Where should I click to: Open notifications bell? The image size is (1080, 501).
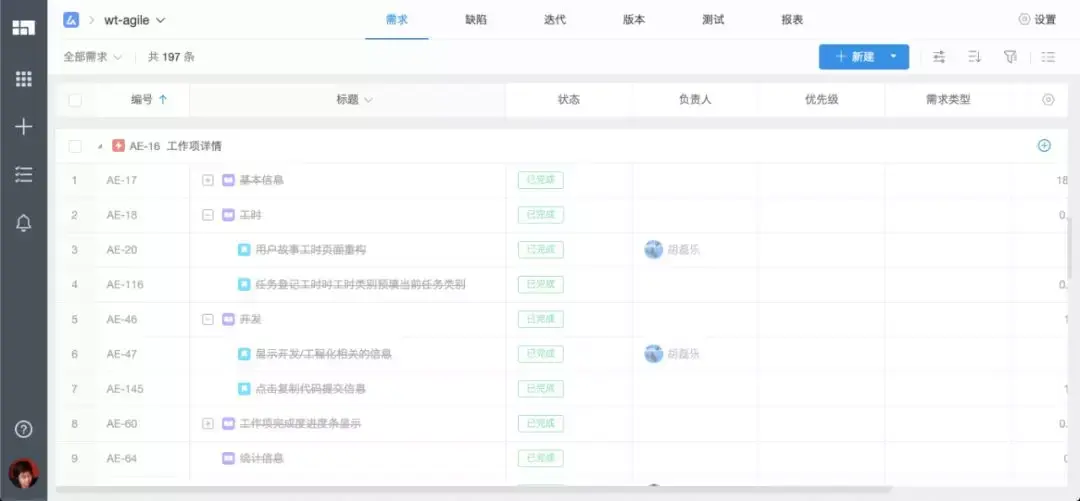[x=23, y=223]
